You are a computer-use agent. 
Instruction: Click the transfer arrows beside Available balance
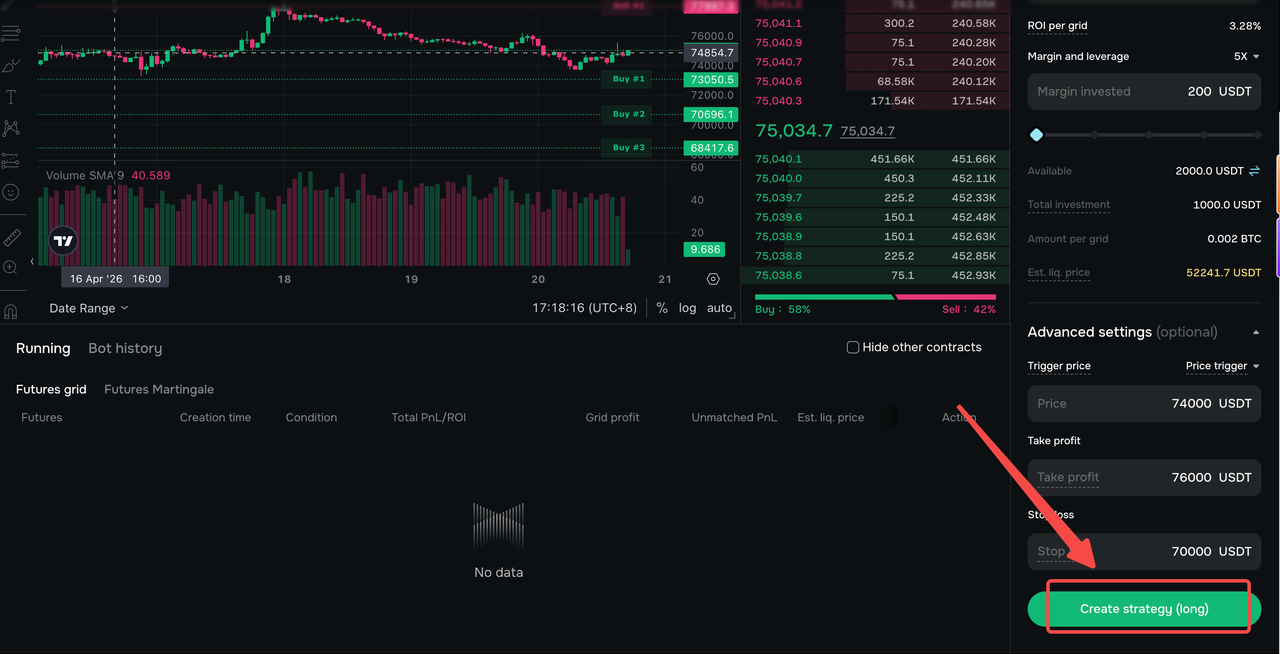click(1254, 171)
